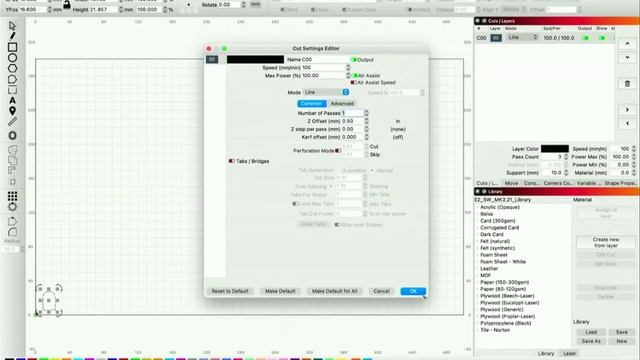Adjust the Kerf offset (mm) stepper

(366, 137)
